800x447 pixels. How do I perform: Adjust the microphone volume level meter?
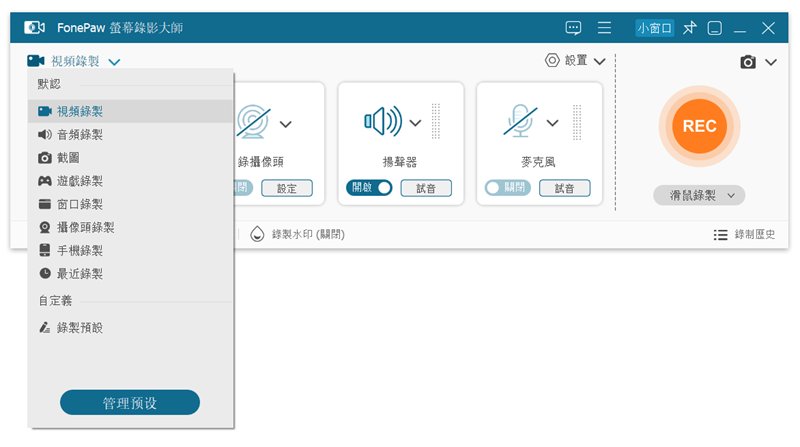(x=577, y=121)
